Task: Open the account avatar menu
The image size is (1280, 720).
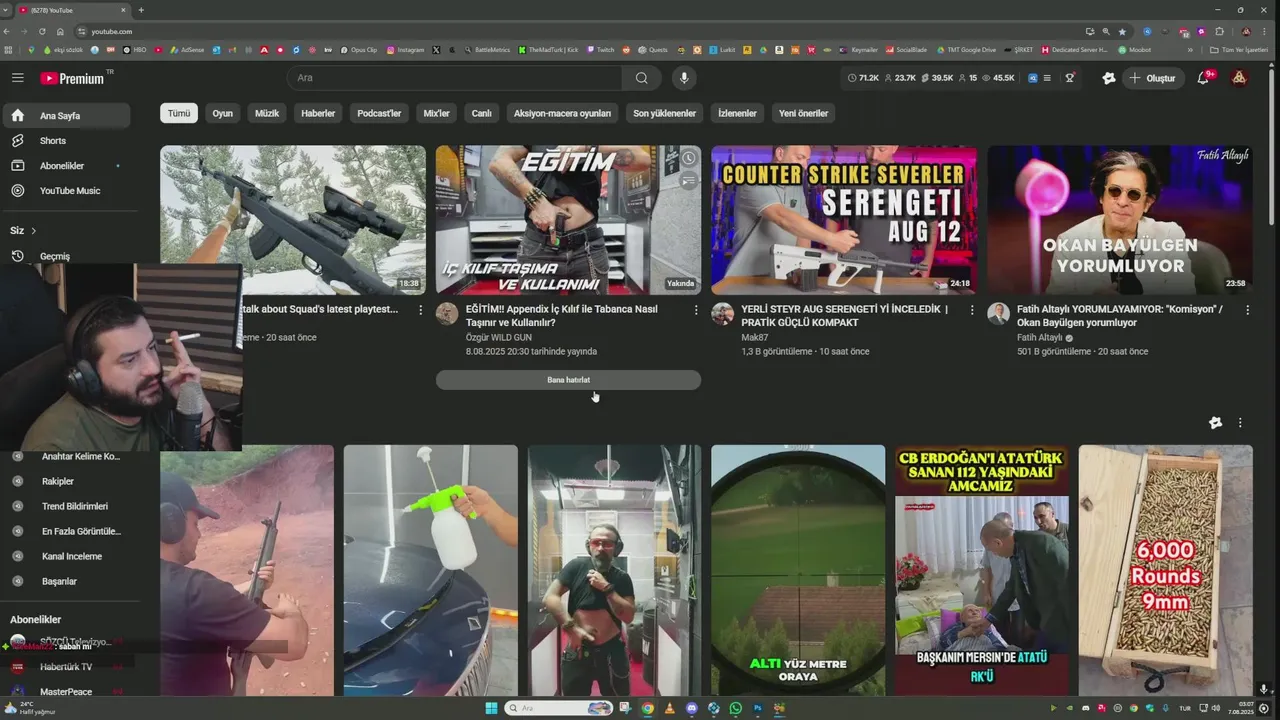Action: 1239,78
